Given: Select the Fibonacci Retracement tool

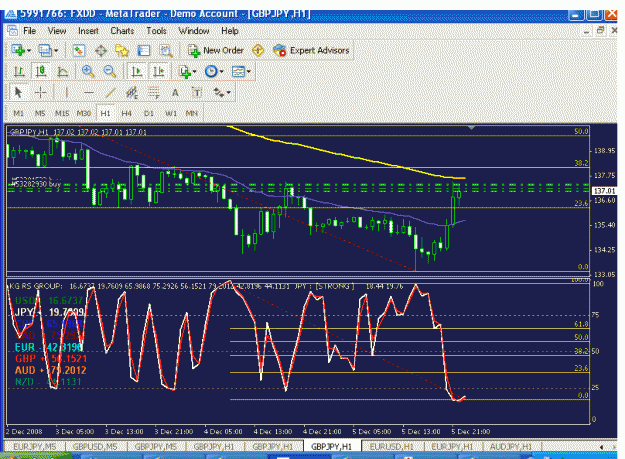Looking at the screenshot, I should 154,93.
